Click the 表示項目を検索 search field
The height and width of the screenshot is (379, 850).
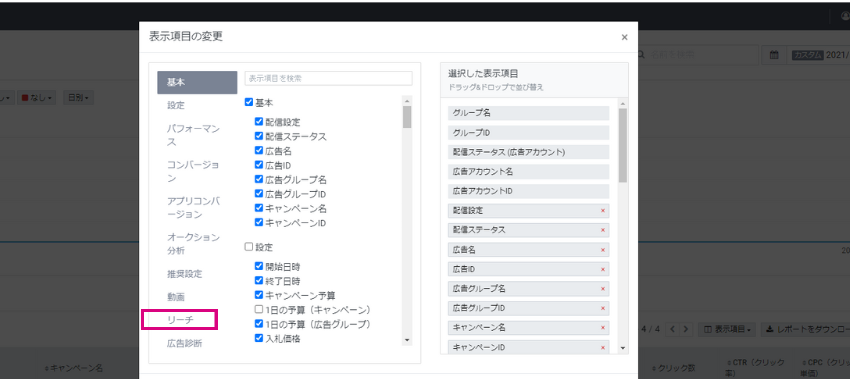pos(329,78)
